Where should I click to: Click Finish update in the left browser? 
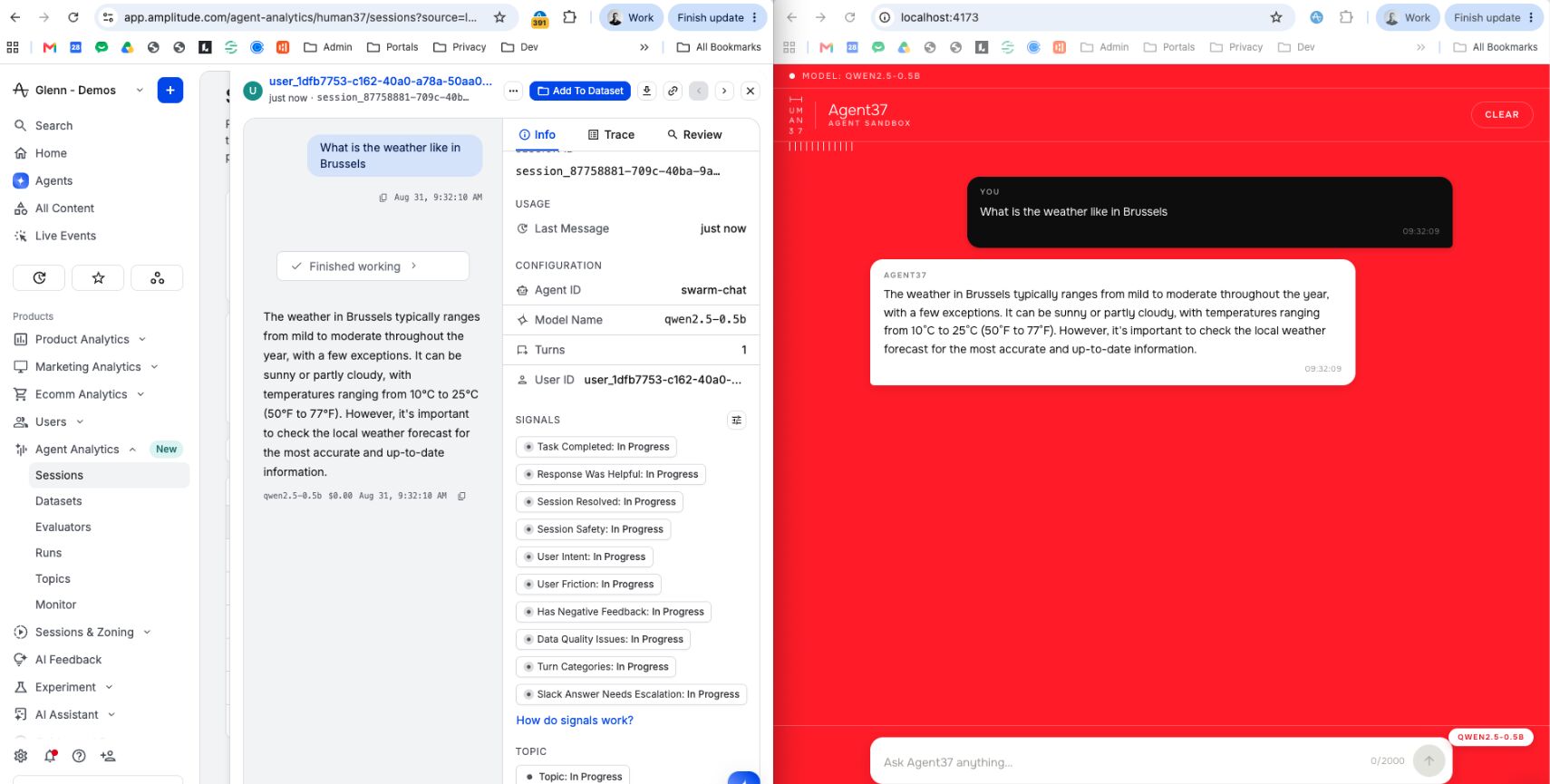point(717,17)
